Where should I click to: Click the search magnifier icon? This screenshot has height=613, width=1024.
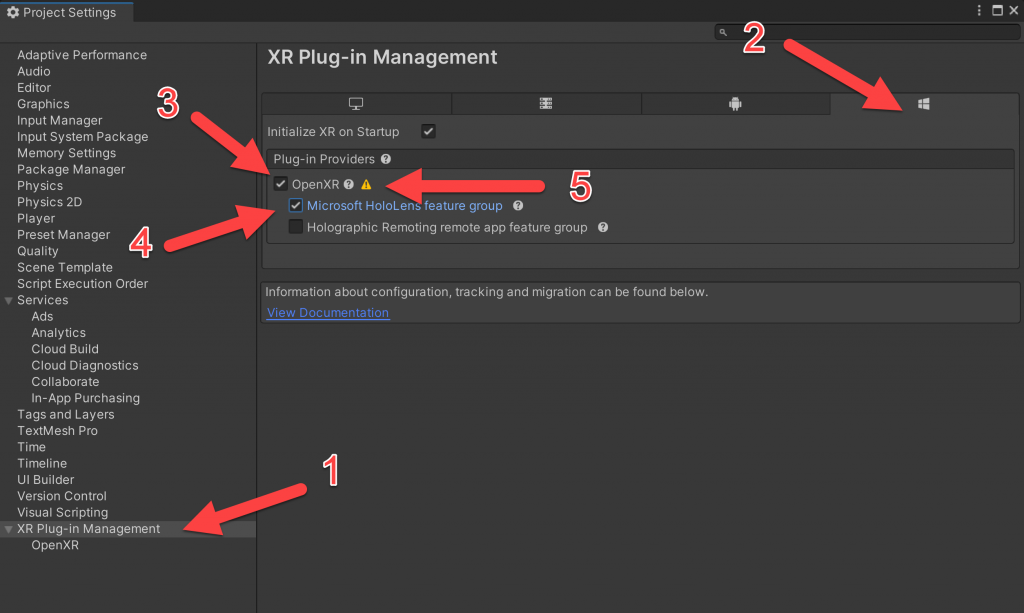723,32
